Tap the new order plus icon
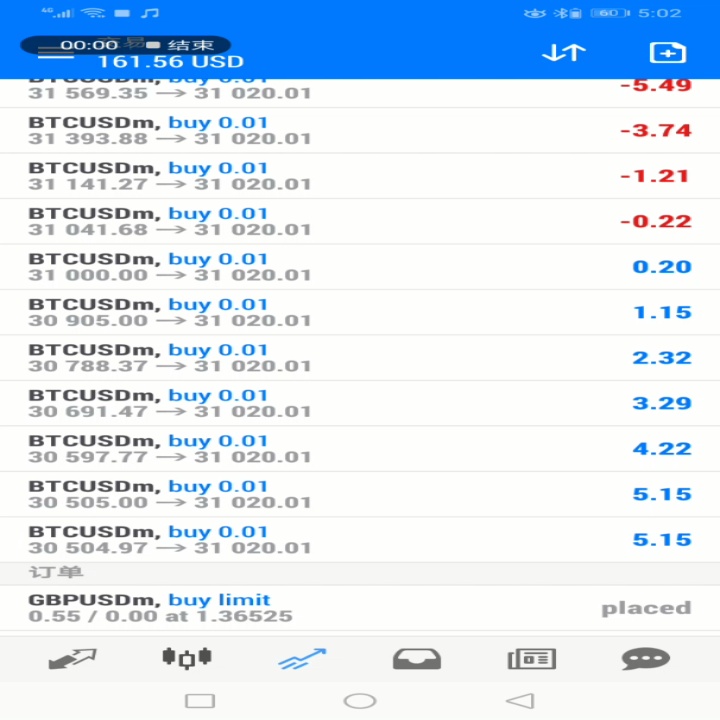The width and height of the screenshot is (720, 720). 668,53
